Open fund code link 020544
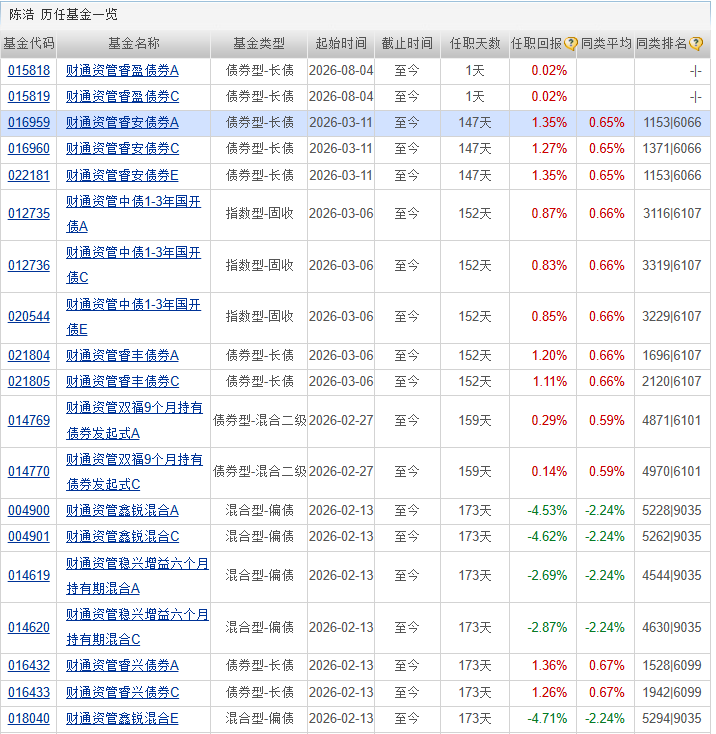The width and height of the screenshot is (716, 734). click(x=29, y=316)
